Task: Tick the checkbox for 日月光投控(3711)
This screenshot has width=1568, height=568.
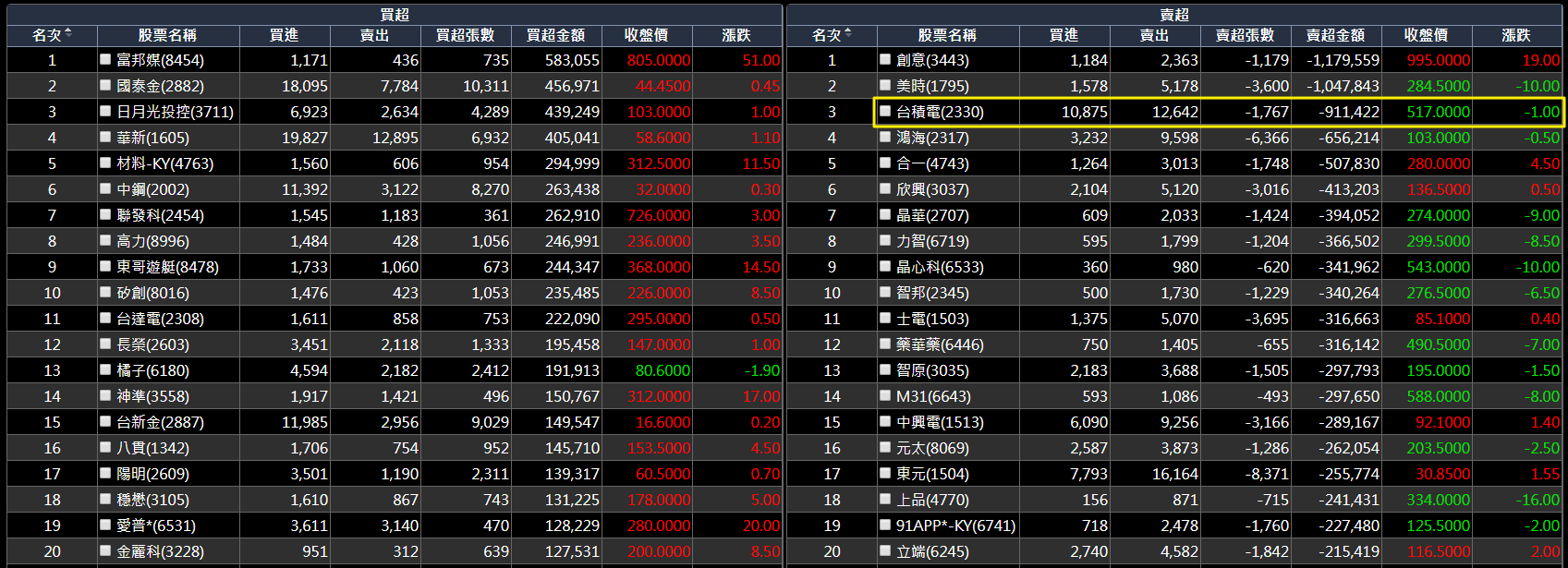Action: click(x=105, y=112)
